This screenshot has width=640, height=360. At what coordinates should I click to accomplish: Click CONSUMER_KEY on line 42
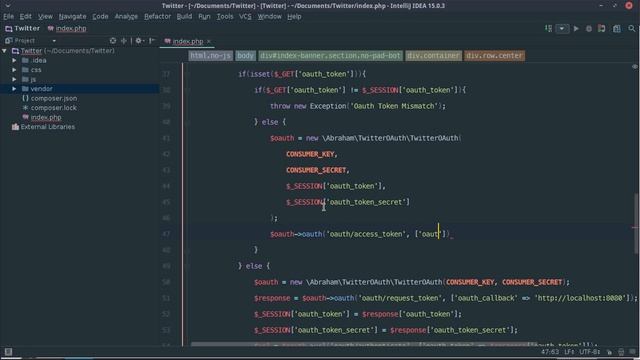pos(310,154)
